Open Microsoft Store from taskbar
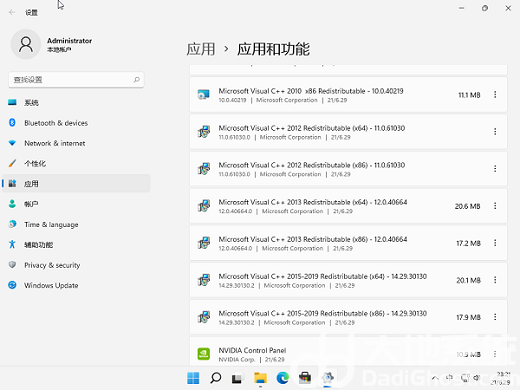The image size is (520, 390). click(x=305, y=378)
